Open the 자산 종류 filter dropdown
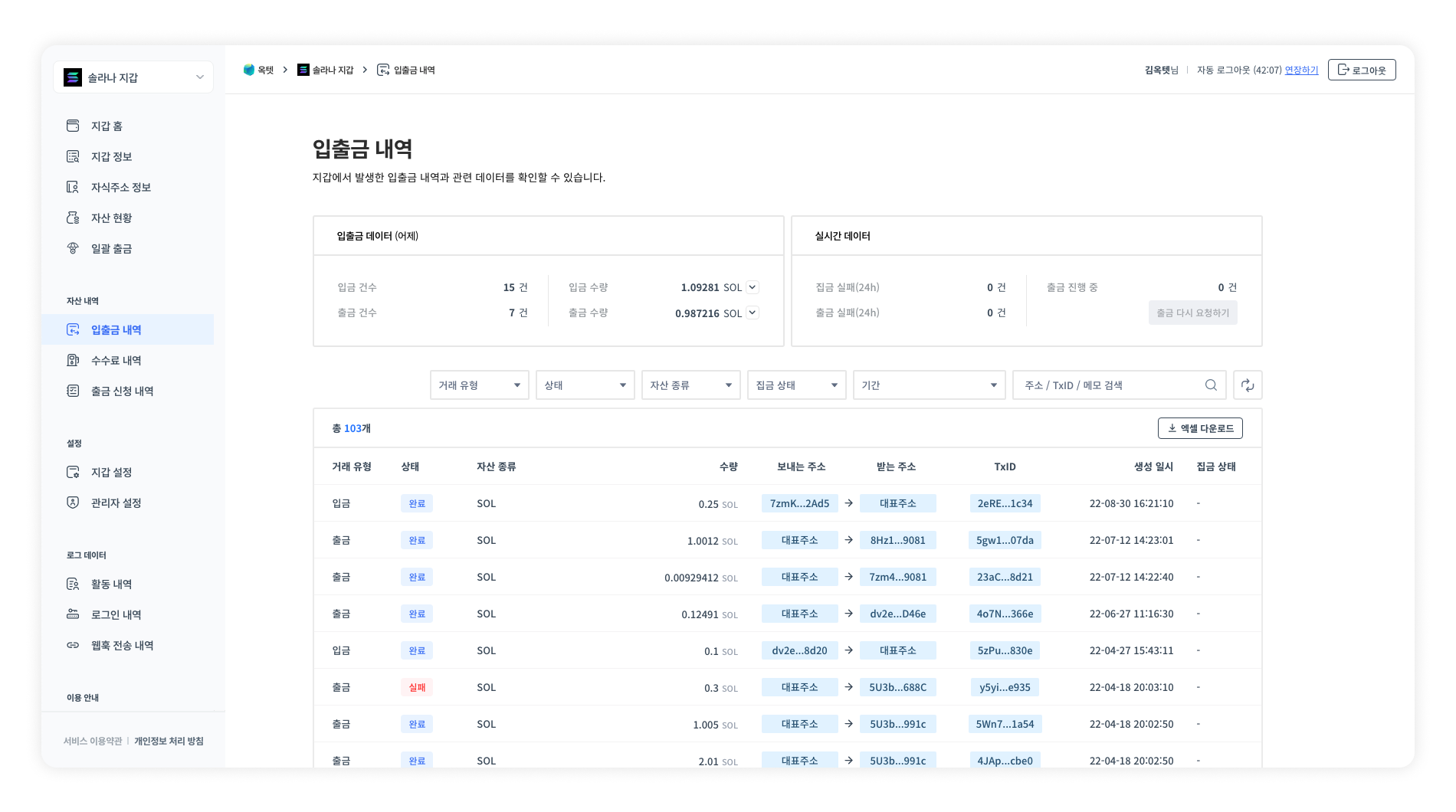Image resolution: width=1456 pixels, height=812 pixels. coord(691,385)
